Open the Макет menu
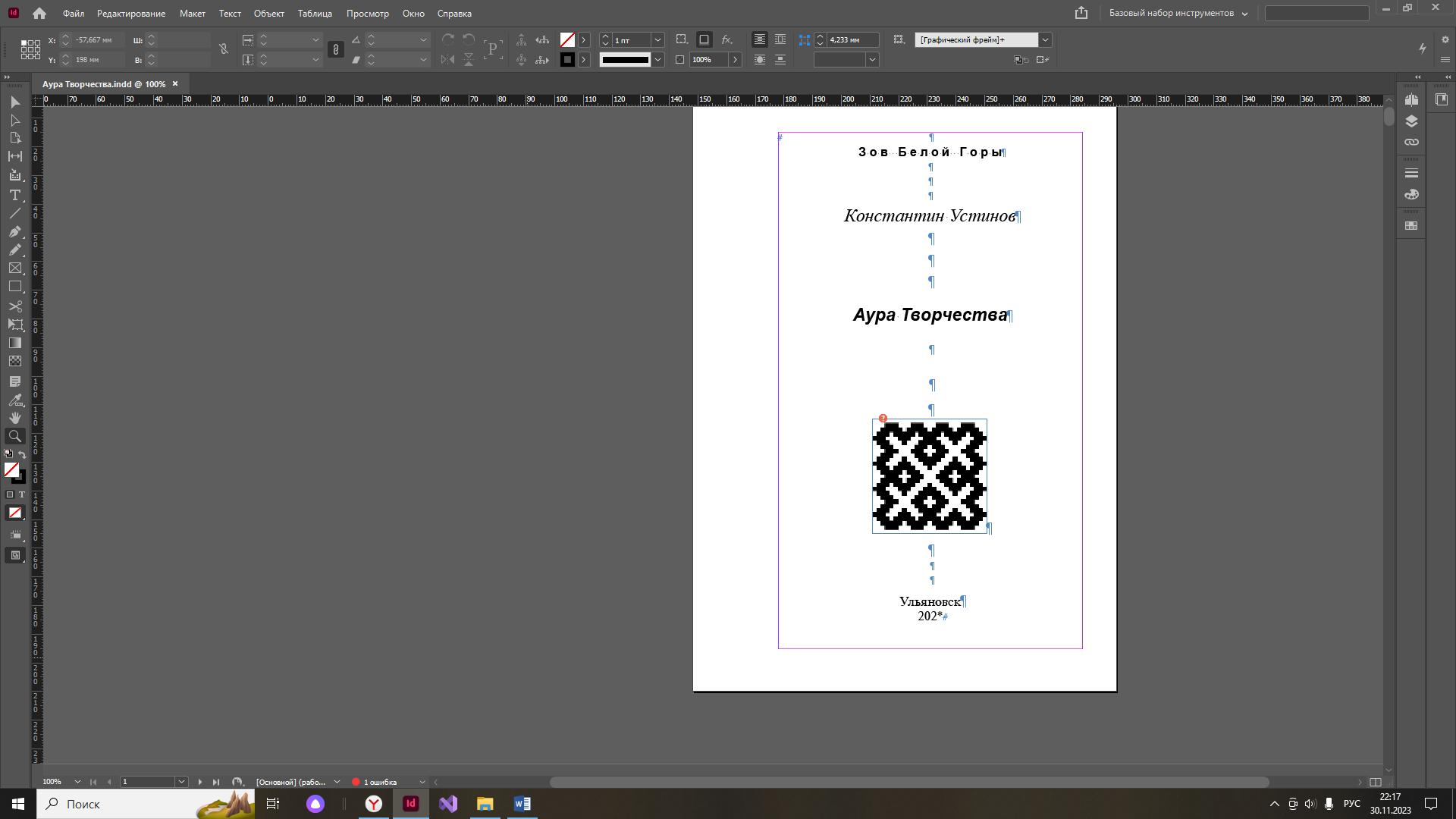1456x819 pixels. point(192,14)
